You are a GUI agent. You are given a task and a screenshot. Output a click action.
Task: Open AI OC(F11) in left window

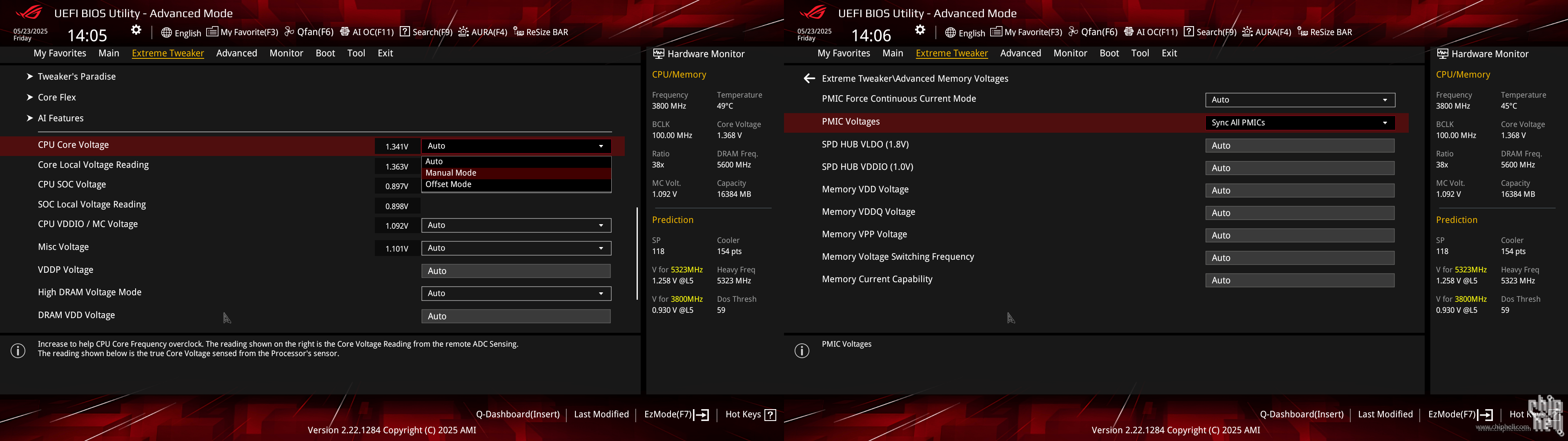(x=366, y=32)
